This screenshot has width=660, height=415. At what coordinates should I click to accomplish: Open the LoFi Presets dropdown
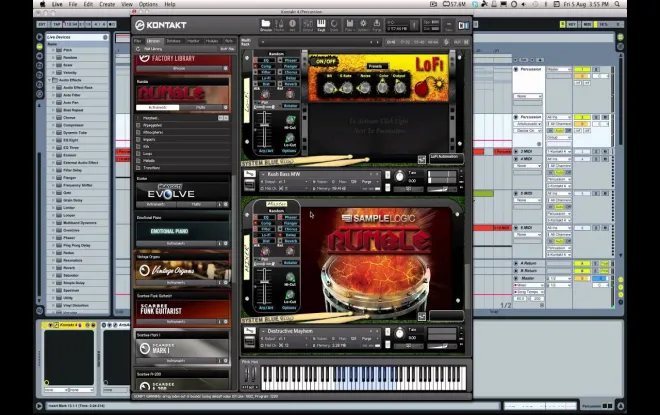point(377,67)
